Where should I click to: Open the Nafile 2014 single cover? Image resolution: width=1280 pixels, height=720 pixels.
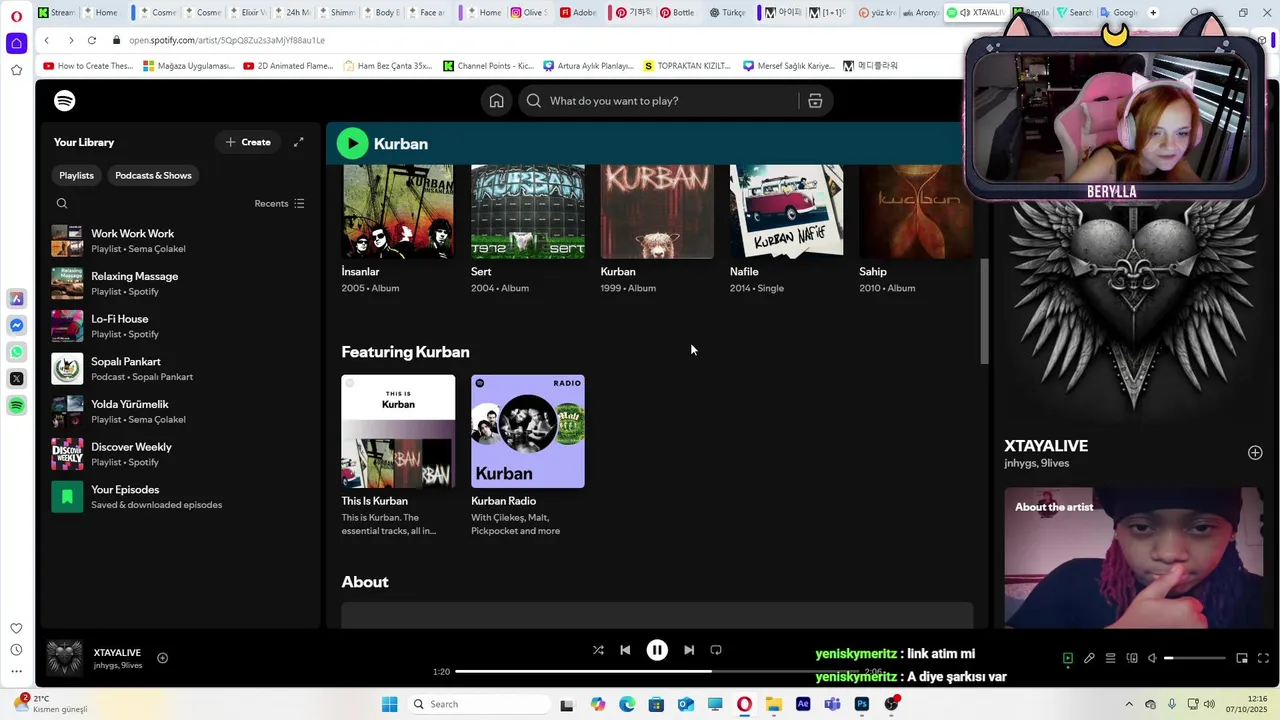(x=786, y=211)
